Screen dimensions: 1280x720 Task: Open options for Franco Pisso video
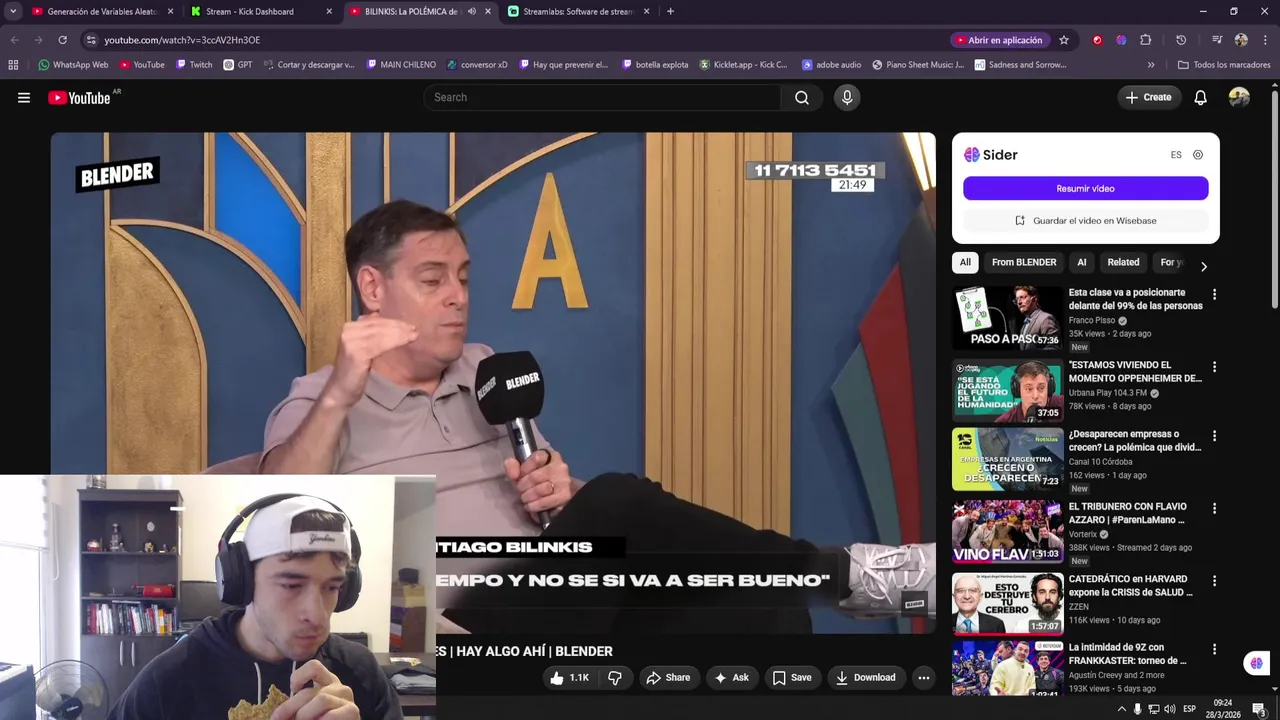[1214, 295]
